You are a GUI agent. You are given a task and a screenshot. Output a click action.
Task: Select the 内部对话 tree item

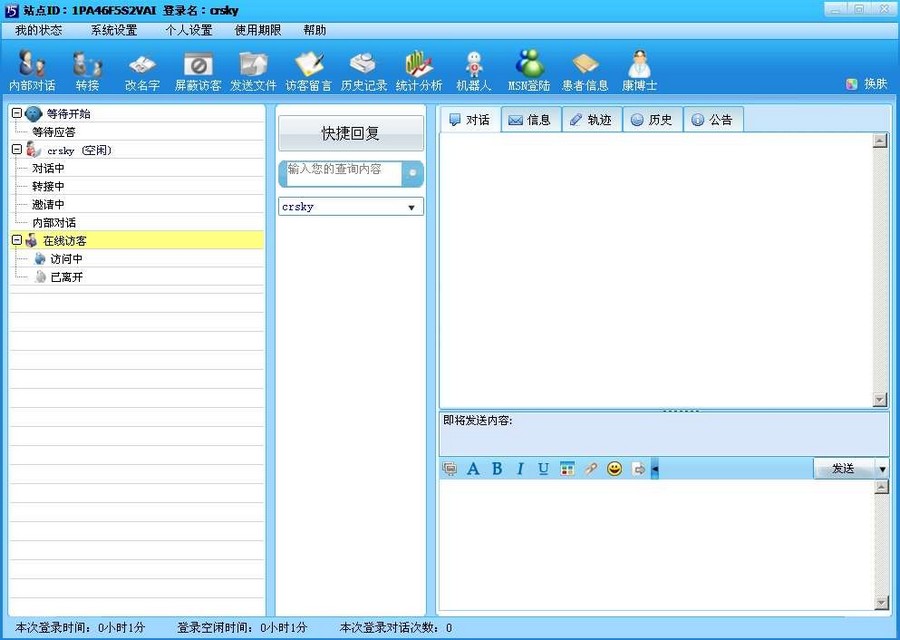(54, 222)
